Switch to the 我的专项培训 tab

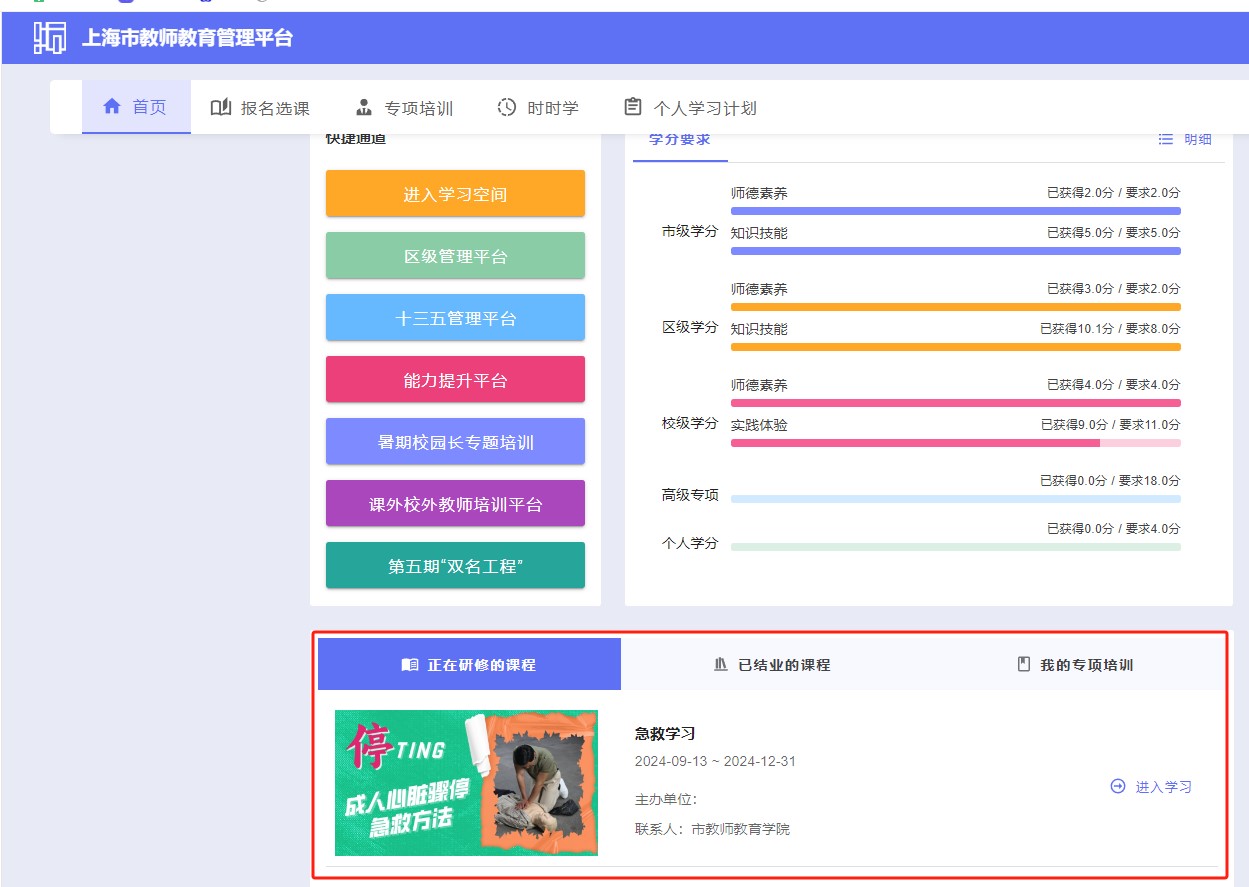click(1075, 665)
